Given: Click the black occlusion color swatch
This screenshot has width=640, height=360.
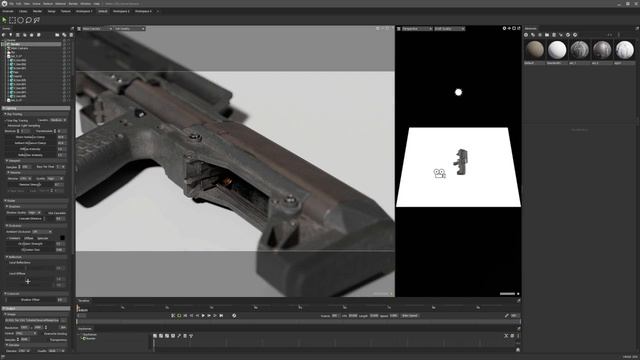Looking at the screenshot, I should tap(62, 238).
